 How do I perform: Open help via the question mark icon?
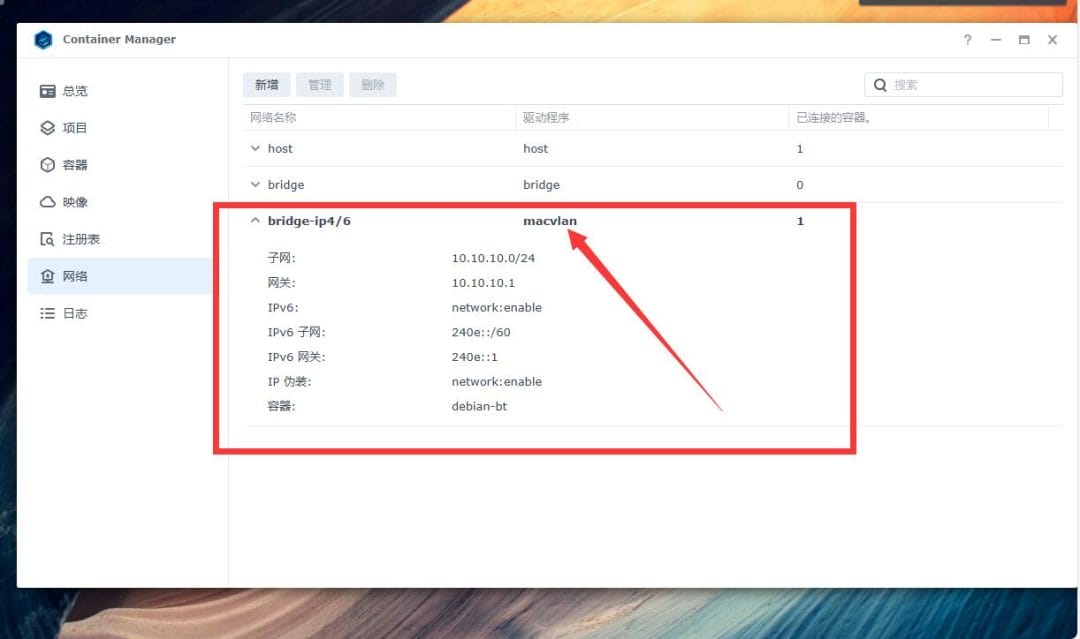966,40
